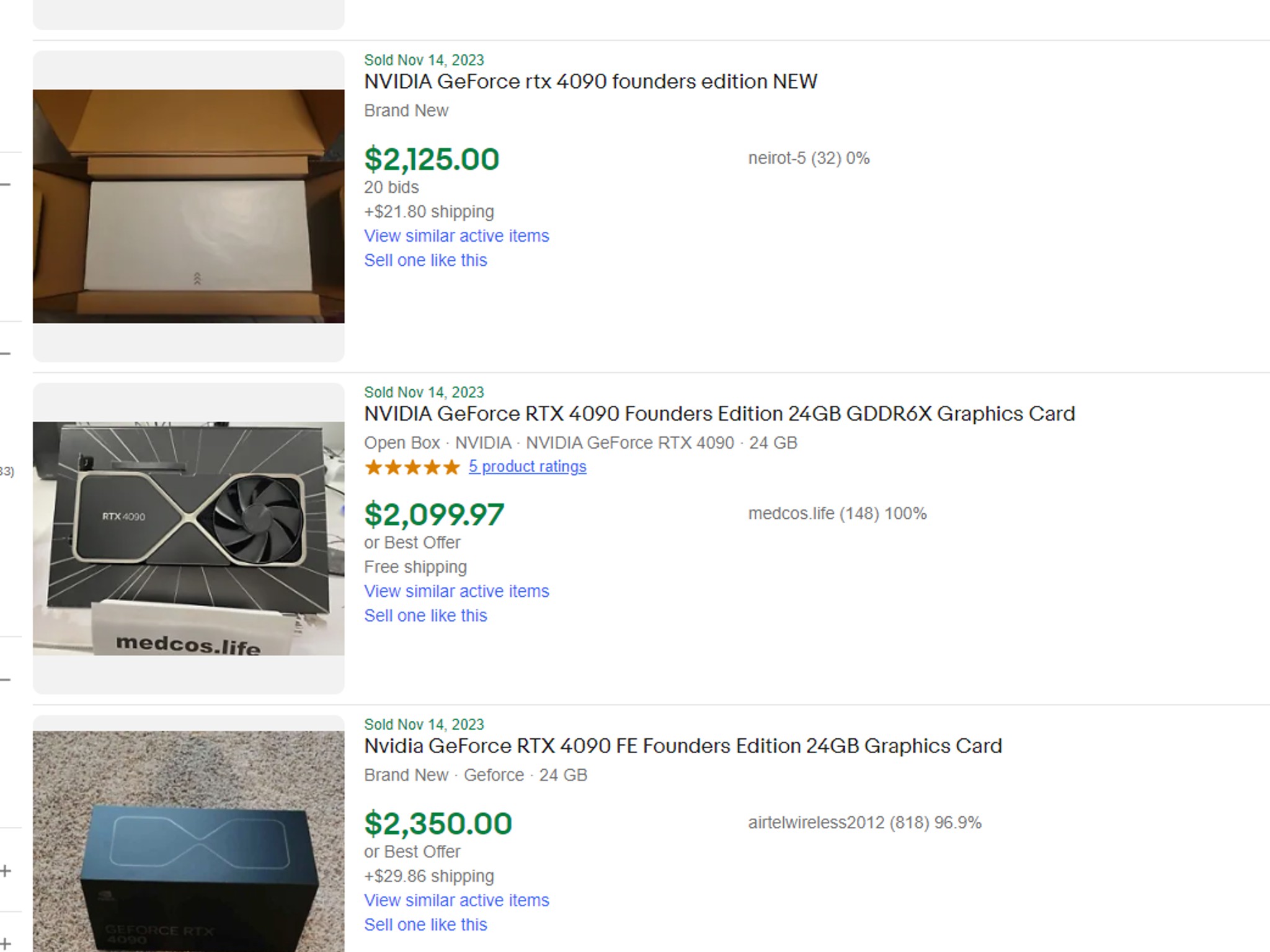View similar active items for the $2,125.00 listing
This screenshot has height=952, width=1270.
pyautogui.click(x=456, y=236)
